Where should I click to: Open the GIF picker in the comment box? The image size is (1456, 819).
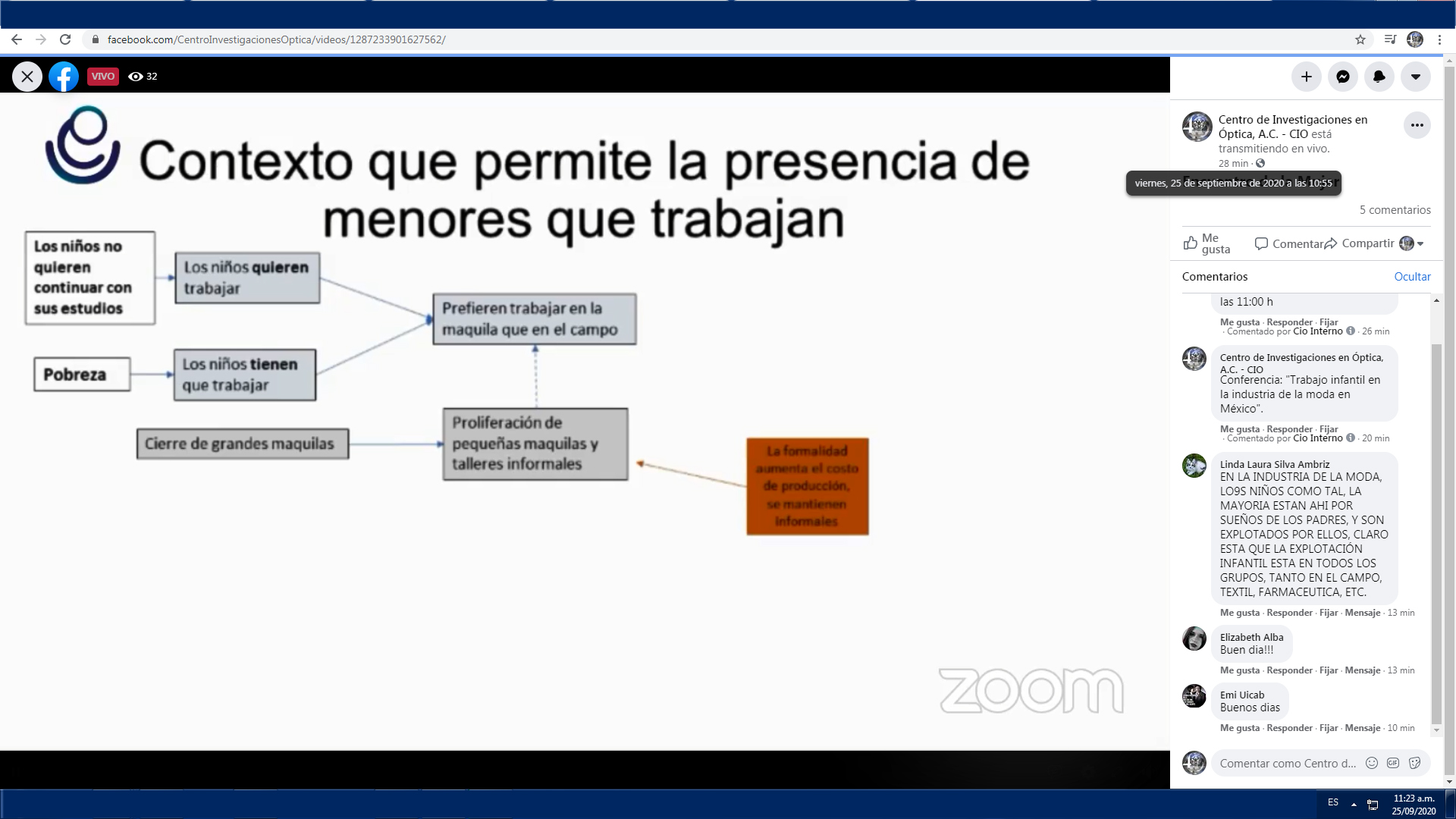1392,763
